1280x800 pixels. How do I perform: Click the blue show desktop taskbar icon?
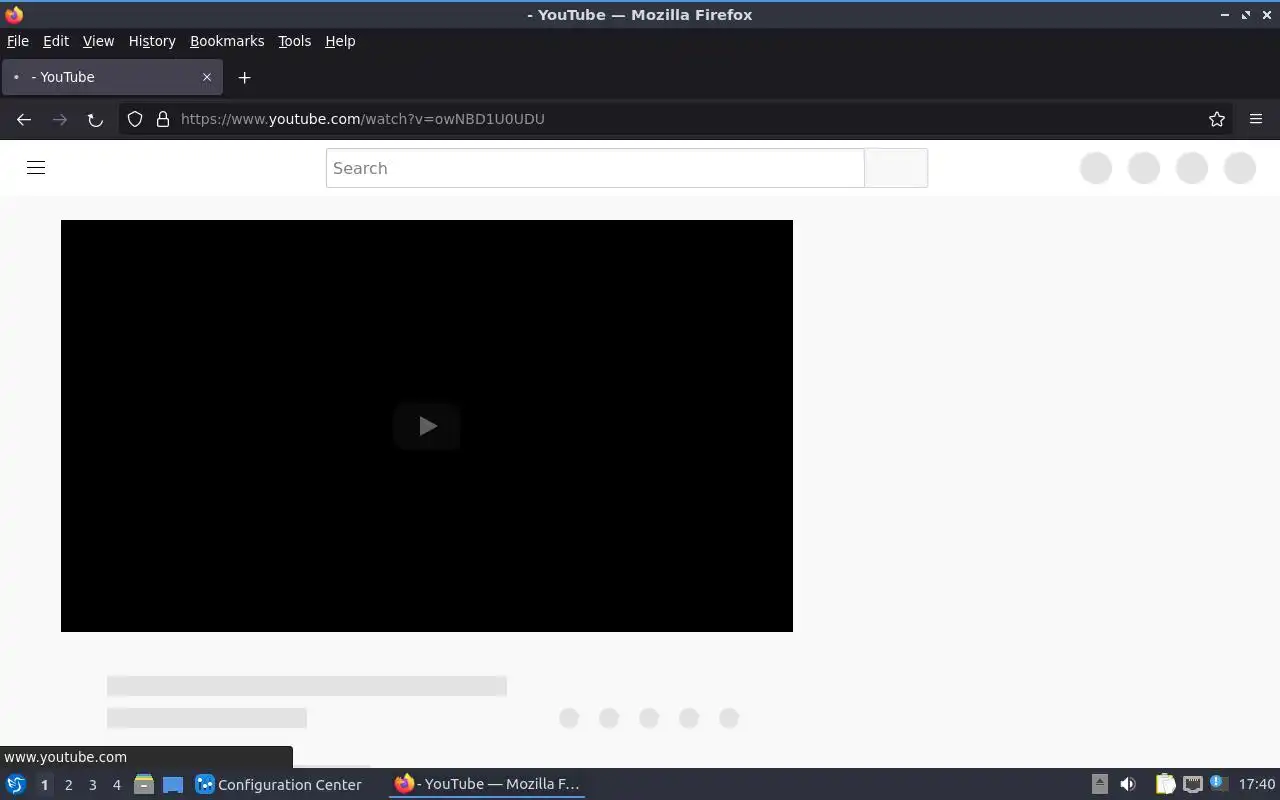click(x=173, y=785)
